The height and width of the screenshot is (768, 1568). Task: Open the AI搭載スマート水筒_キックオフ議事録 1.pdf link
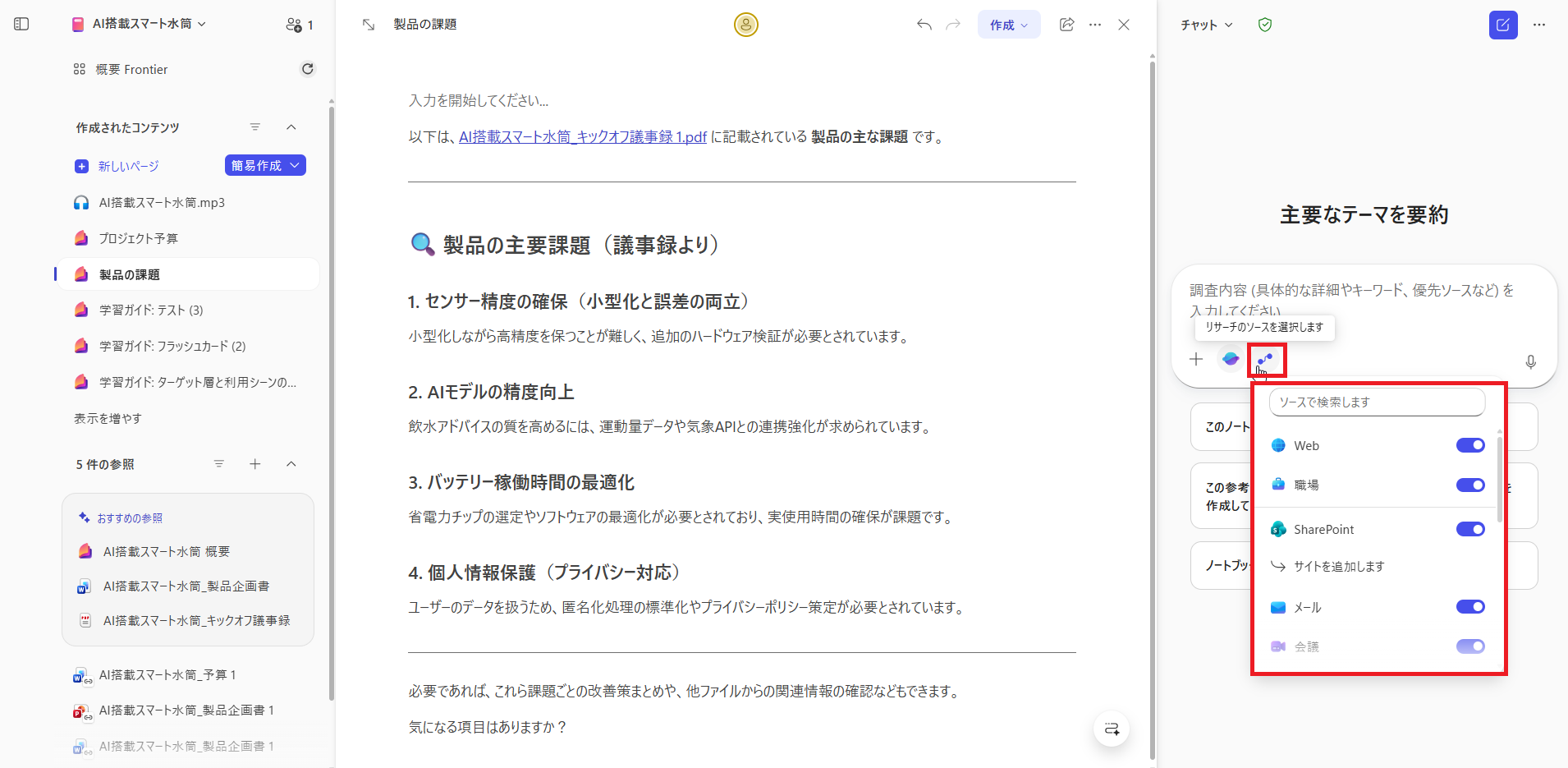pyautogui.click(x=581, y=136)
